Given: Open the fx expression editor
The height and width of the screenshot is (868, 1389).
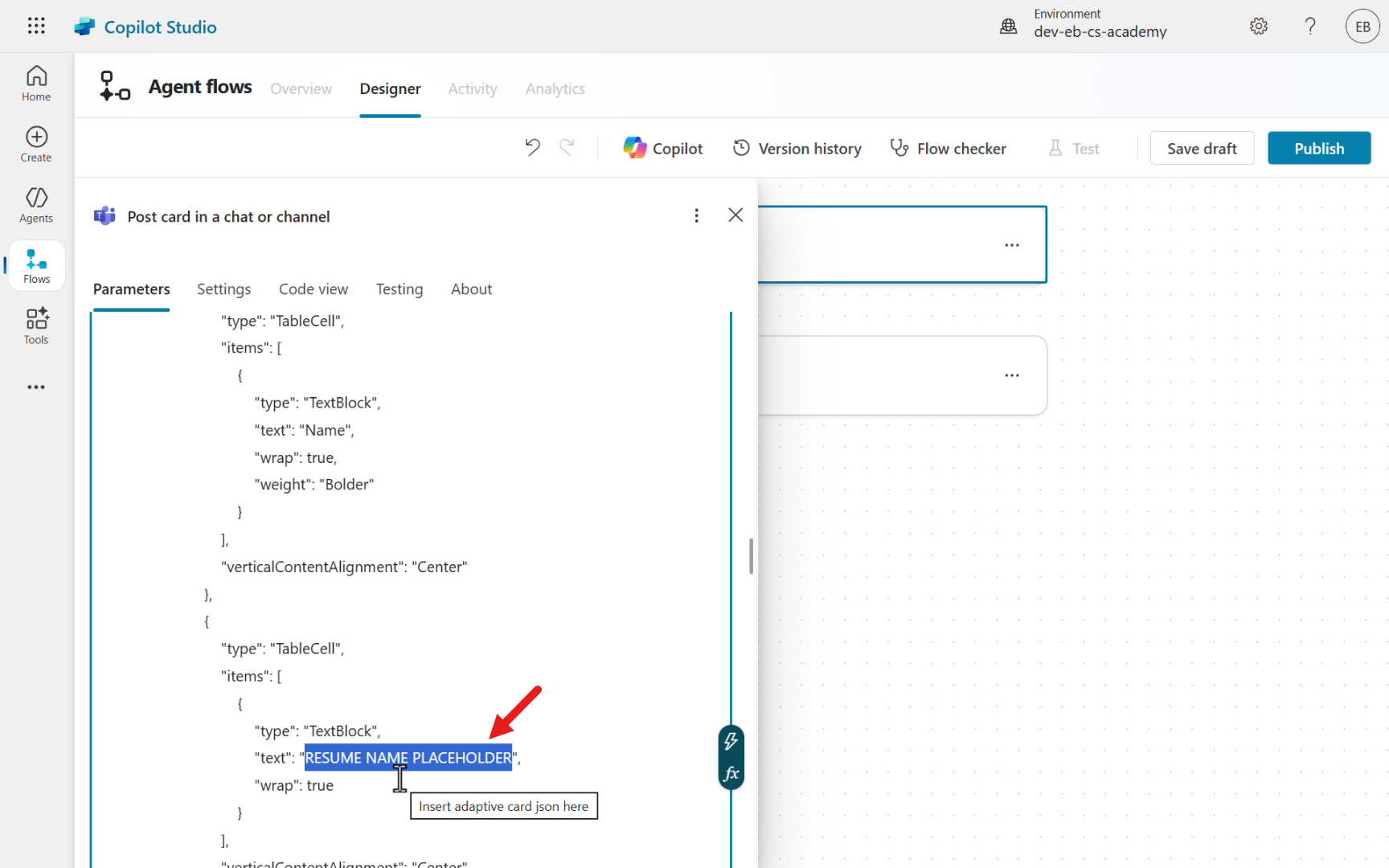Looking at the screenshot, I should [x=731, y=774].
